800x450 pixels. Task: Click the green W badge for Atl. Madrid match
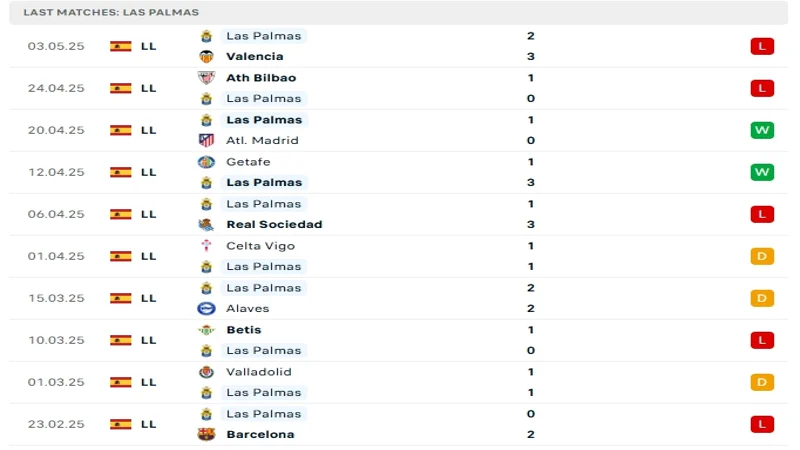coord(762,130)
